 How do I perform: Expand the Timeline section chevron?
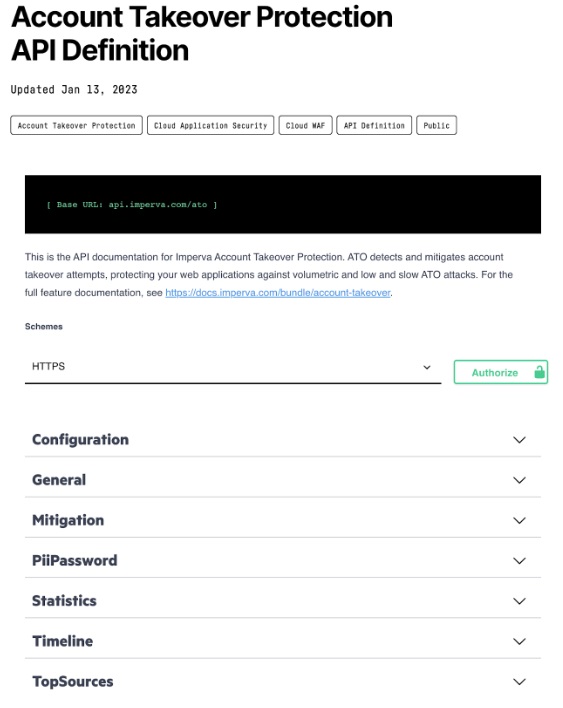pyautogui.click(x=519, y=641)
